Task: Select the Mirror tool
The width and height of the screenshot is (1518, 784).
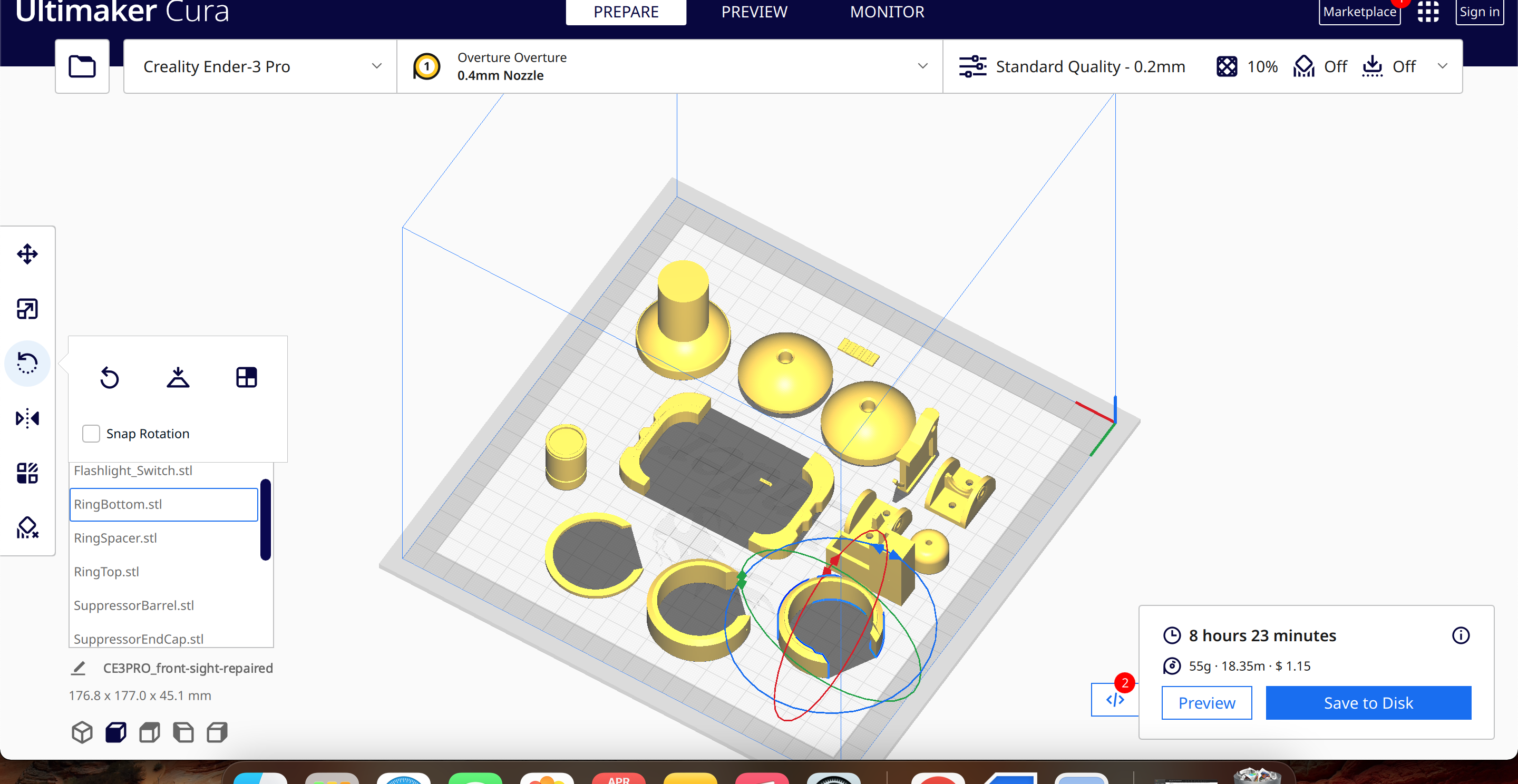Action: click(x=27, y=418)
